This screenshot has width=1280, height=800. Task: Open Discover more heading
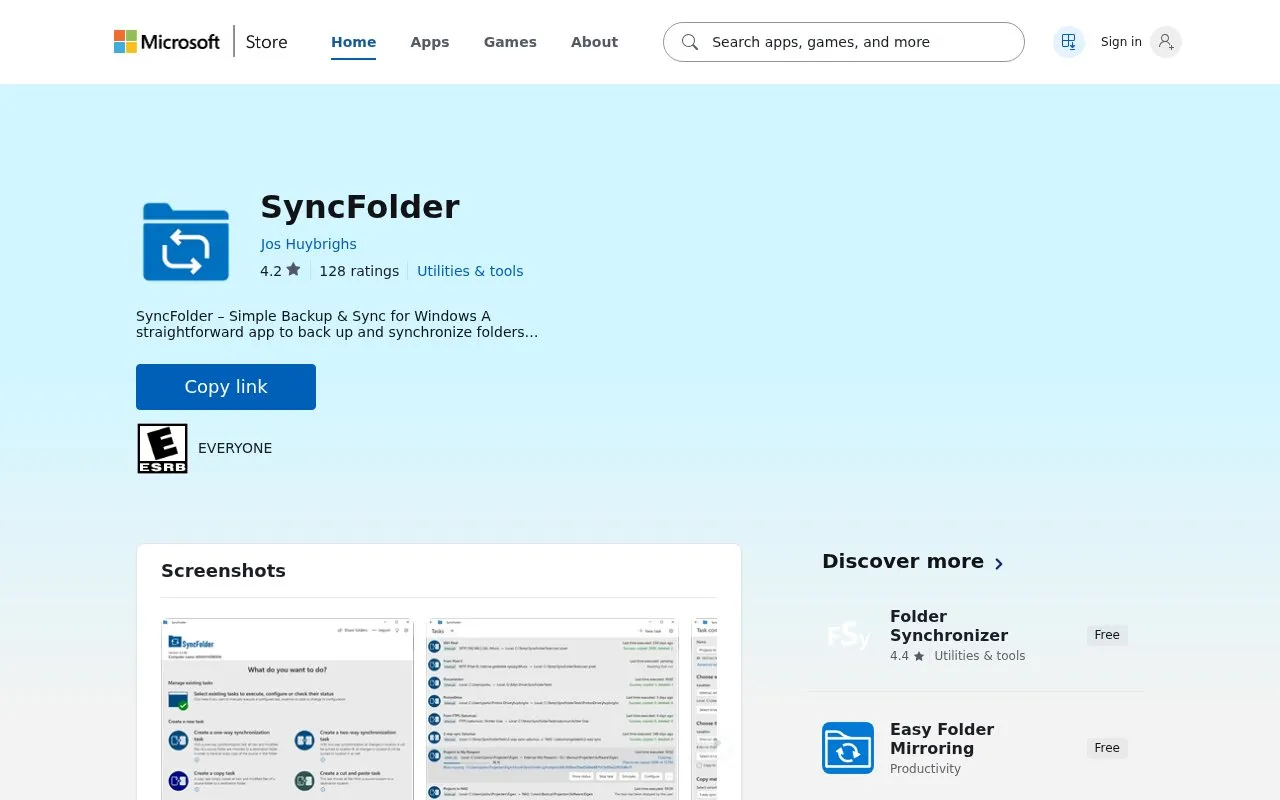903,561
